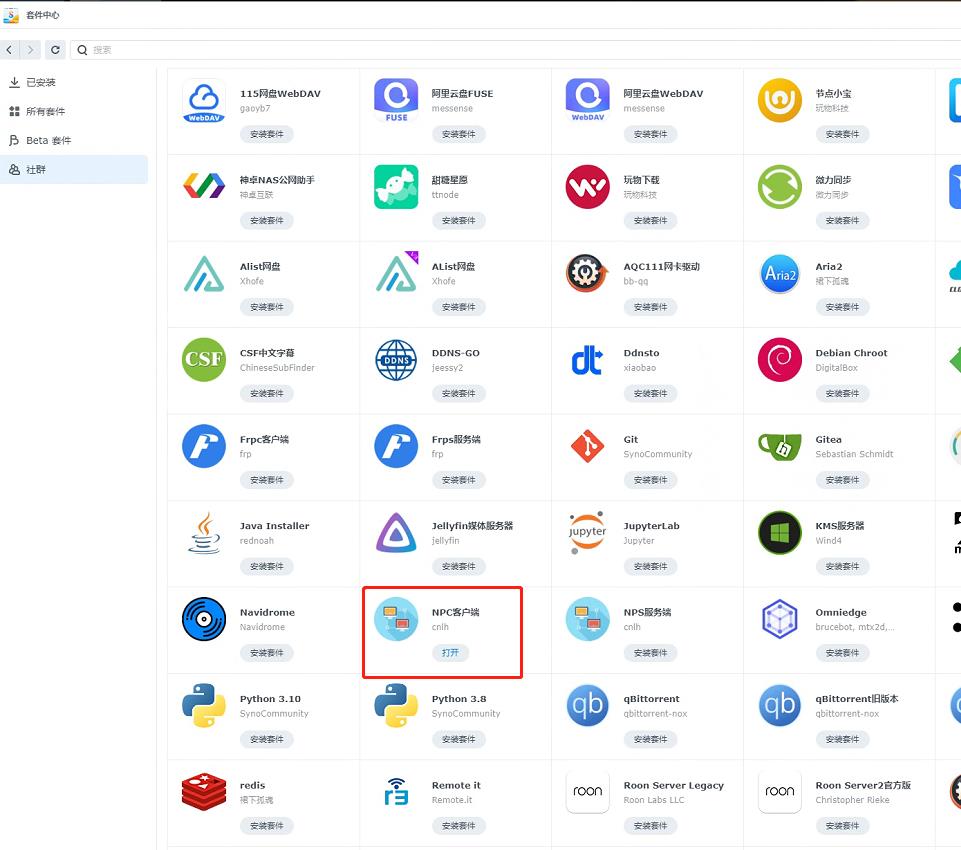Click the 115网盘WebDAV package icon

coord(204,102)
